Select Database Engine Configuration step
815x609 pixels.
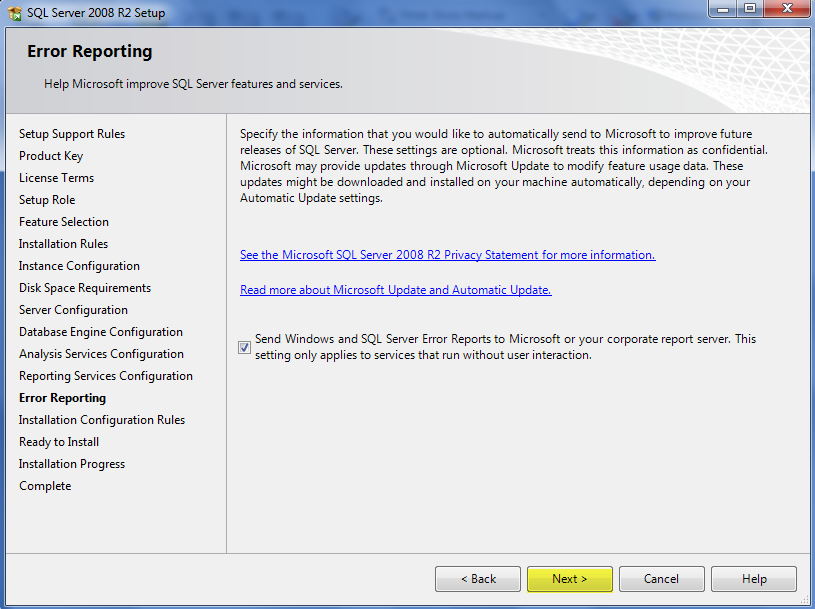(101, 332)
